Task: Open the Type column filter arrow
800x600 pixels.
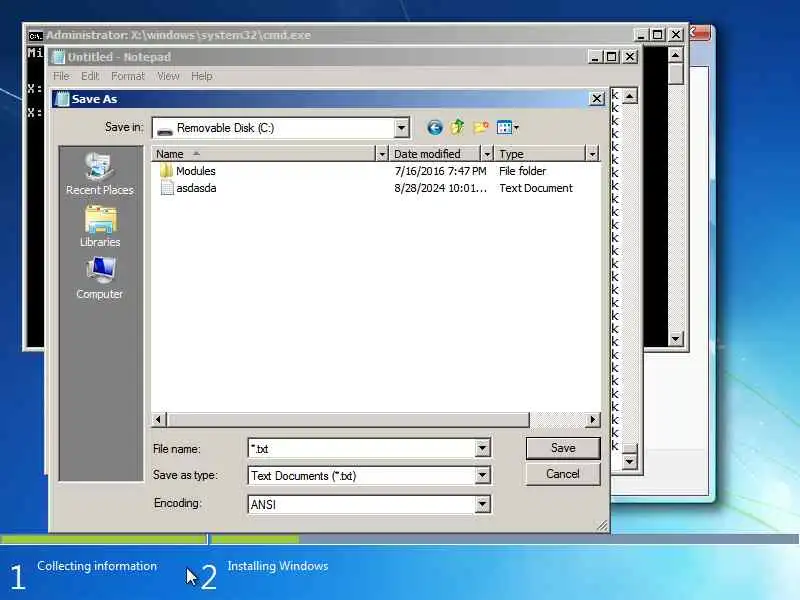Action: click(x=592, y=154)
